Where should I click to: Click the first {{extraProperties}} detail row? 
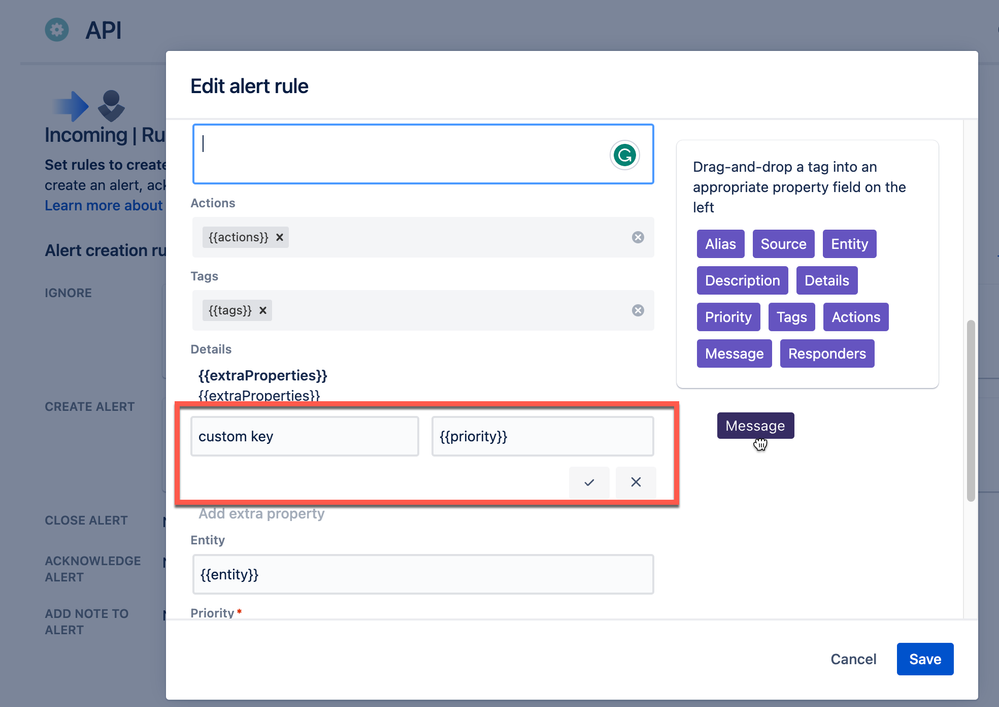pyautogui.click(x=262, y=376)
